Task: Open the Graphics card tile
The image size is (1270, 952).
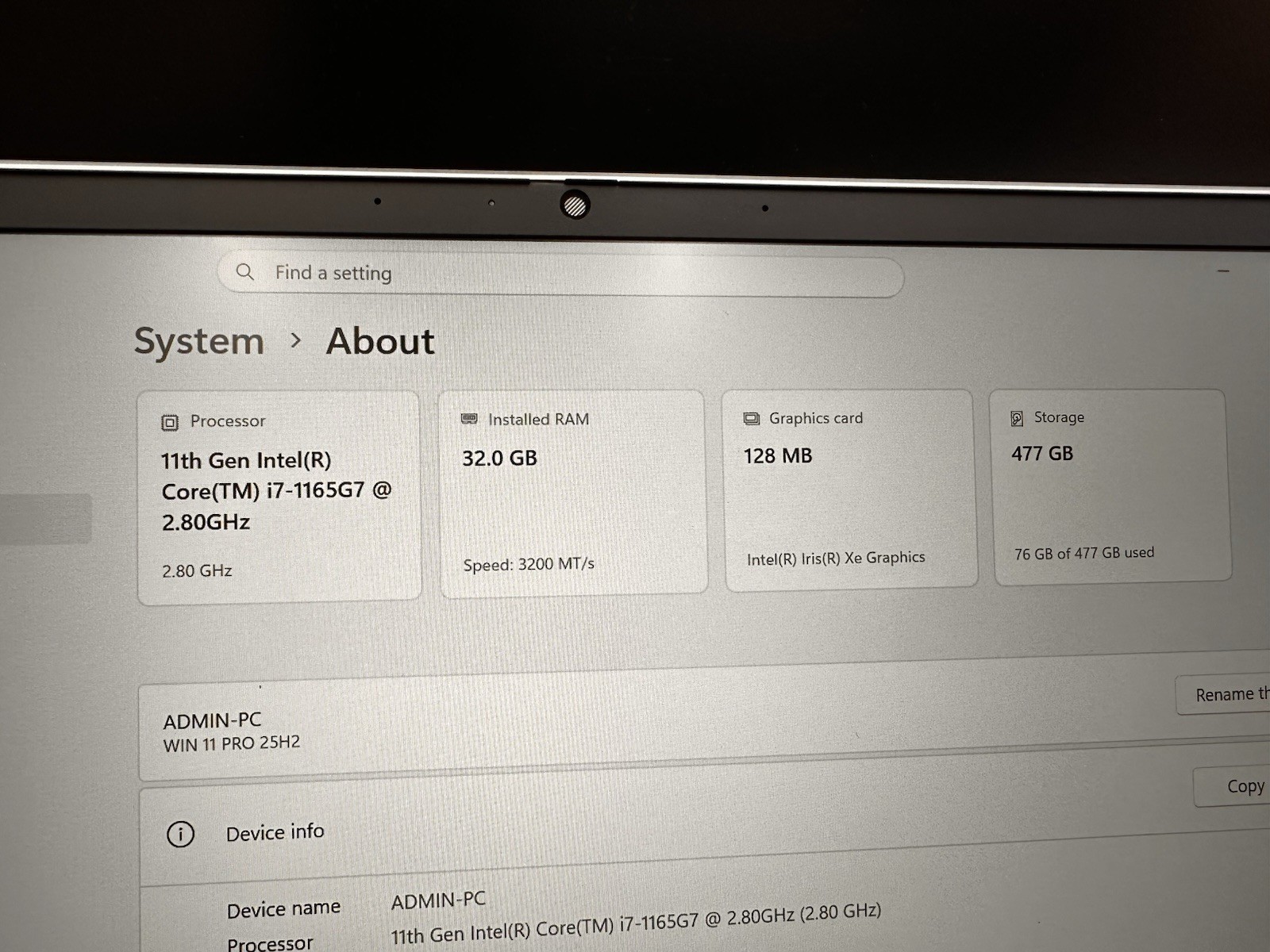Action: [x=849, y=489]
